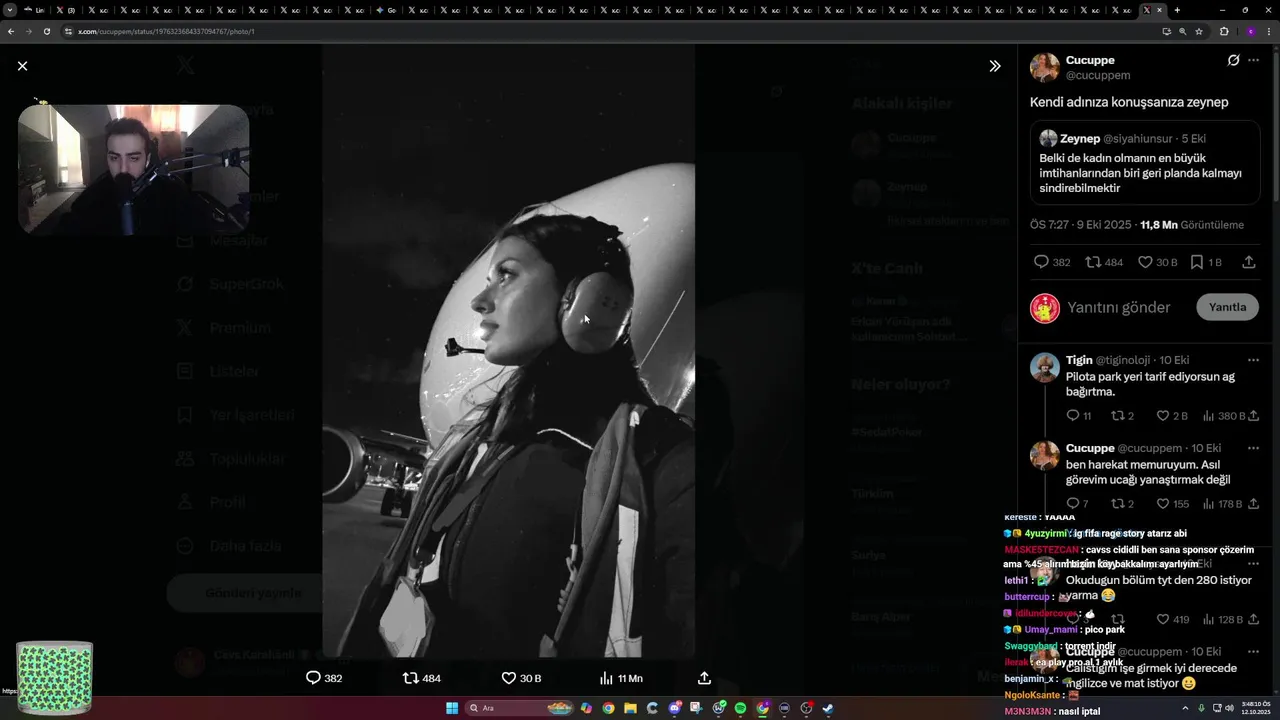Switch to the '(3)' X tab
The width and height of the screenshot is (1280, 720).
coord(66,10)
